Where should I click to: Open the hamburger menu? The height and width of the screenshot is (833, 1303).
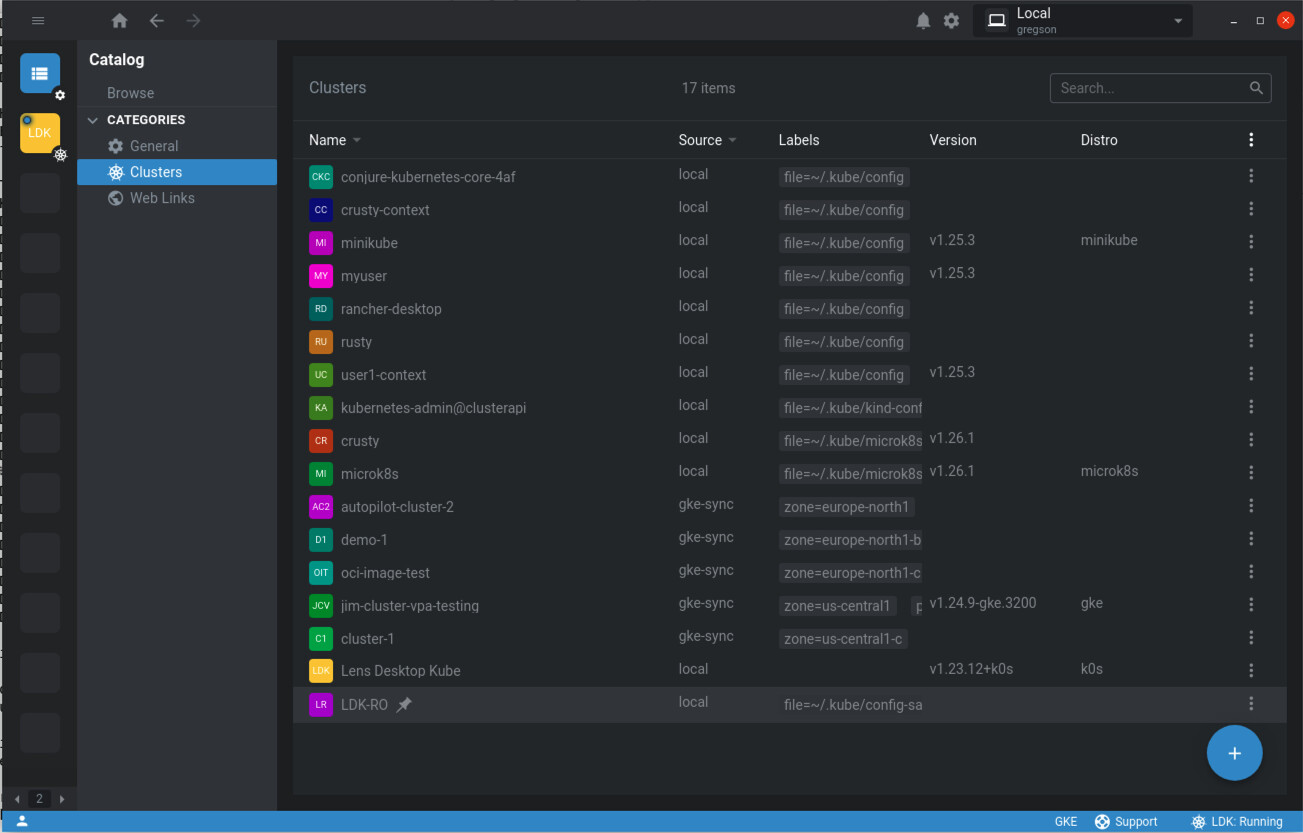pyautogui.click(x=38, y=21)
